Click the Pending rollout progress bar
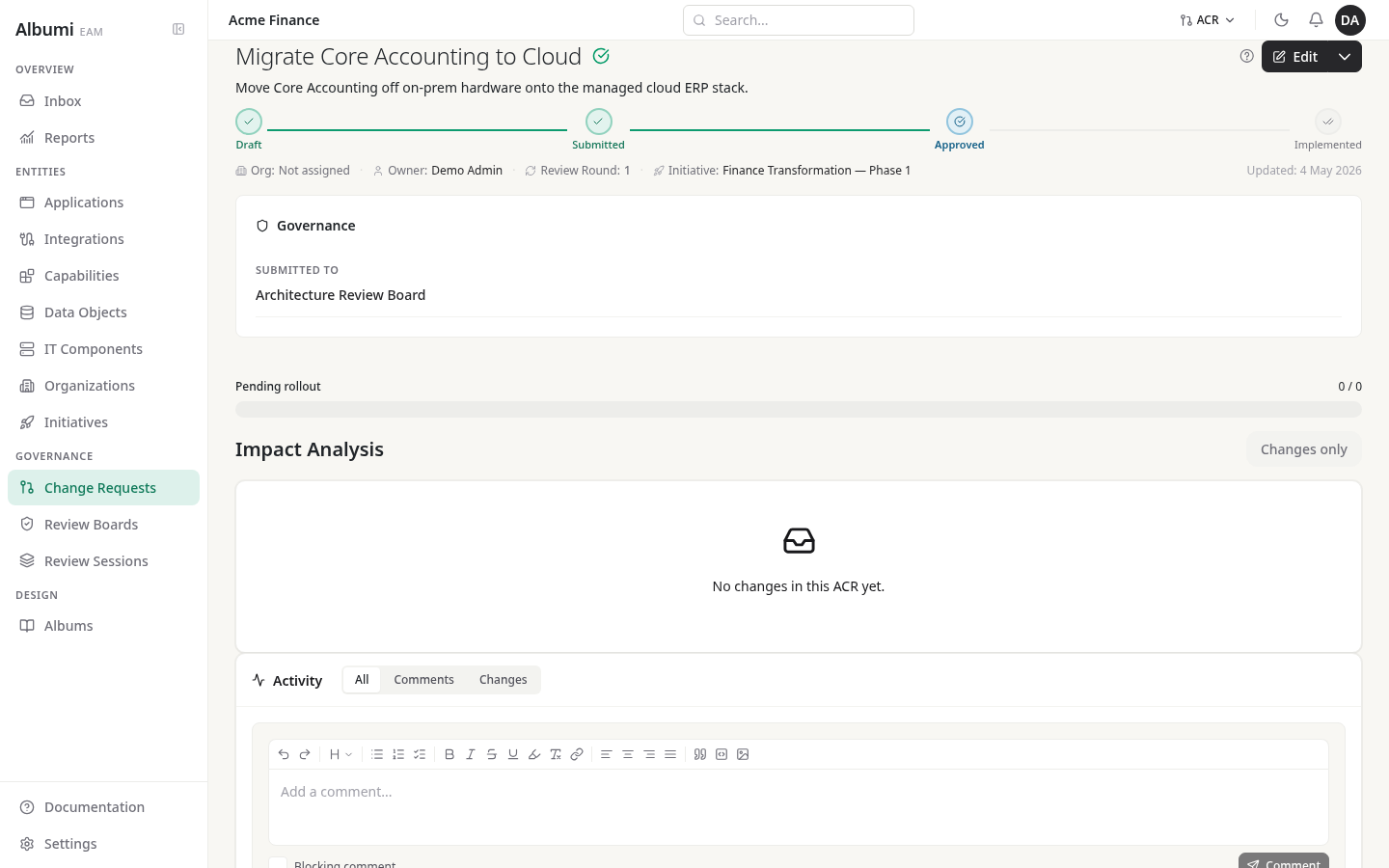This screenshot has width=1389, height=868. click(x=799, y=410)
